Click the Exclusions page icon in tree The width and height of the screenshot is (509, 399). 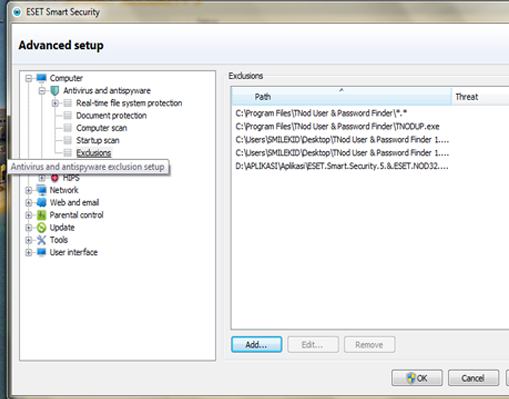click(68, 153)
